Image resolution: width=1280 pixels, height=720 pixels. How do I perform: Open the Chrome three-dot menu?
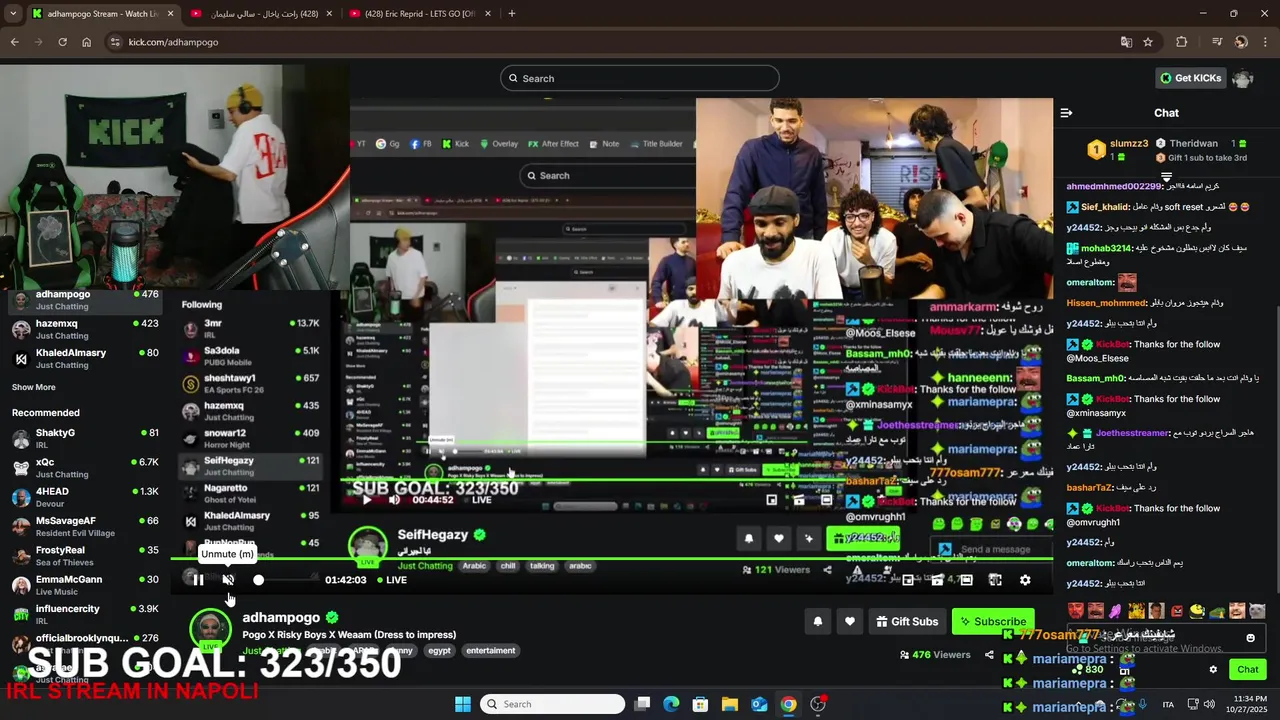1264,42
